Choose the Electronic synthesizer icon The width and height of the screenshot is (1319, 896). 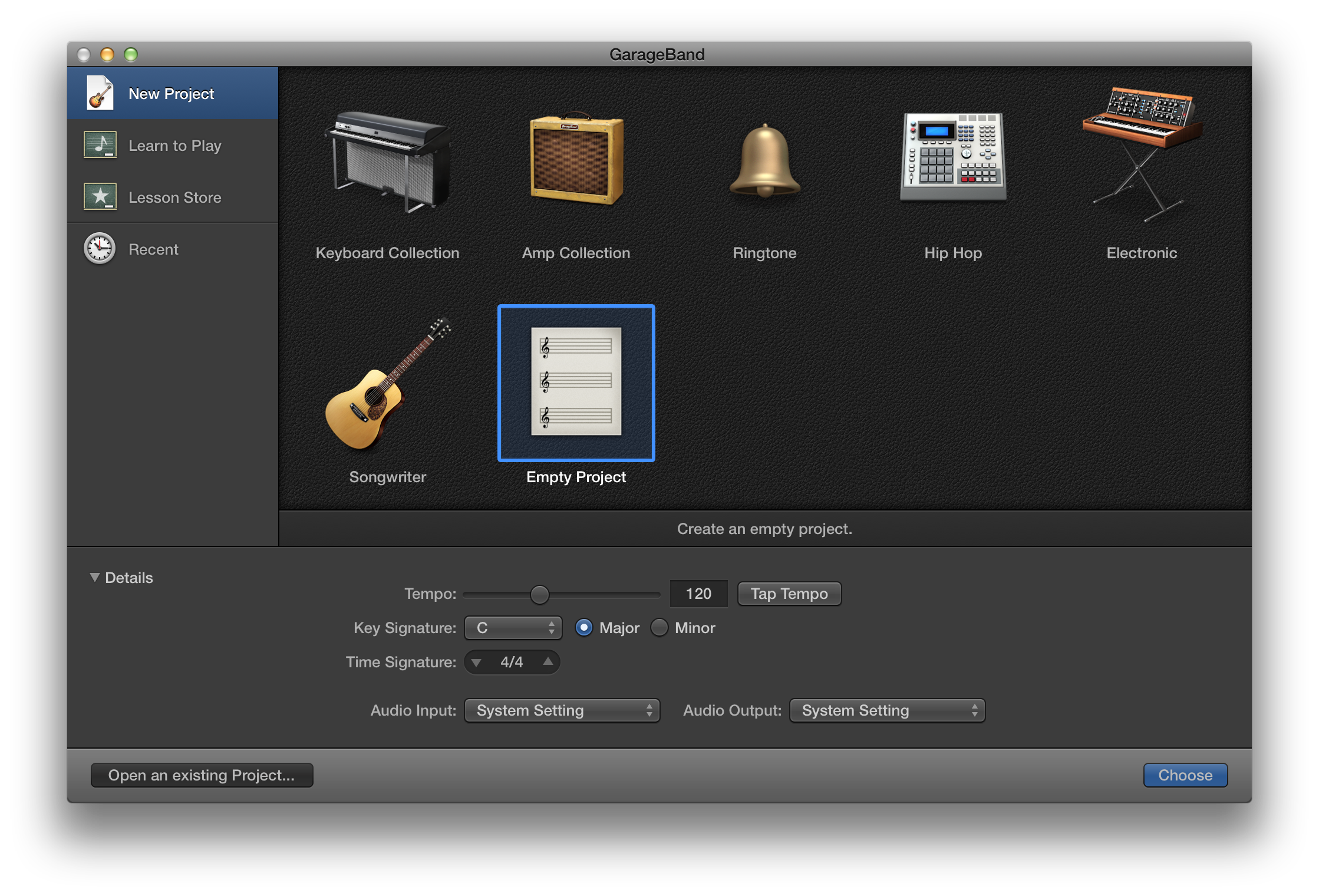click(x=1142, y=154)
